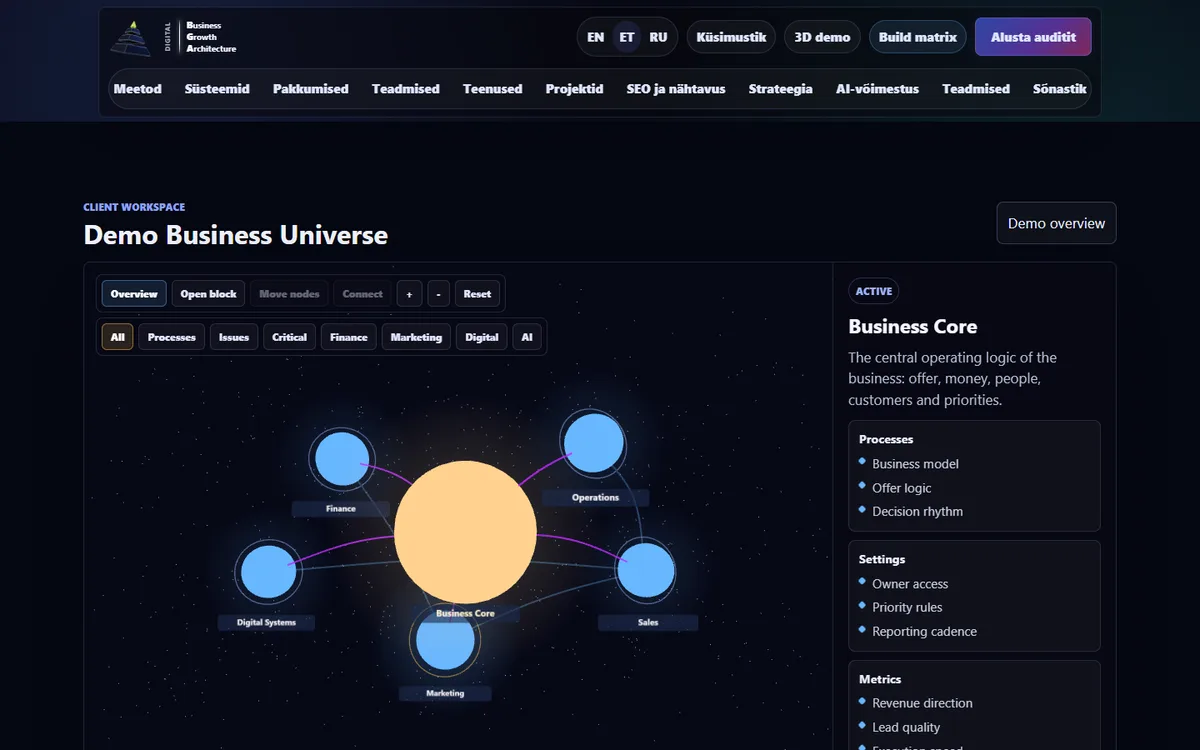Click the Demo overview button

tap(1056, 223)
